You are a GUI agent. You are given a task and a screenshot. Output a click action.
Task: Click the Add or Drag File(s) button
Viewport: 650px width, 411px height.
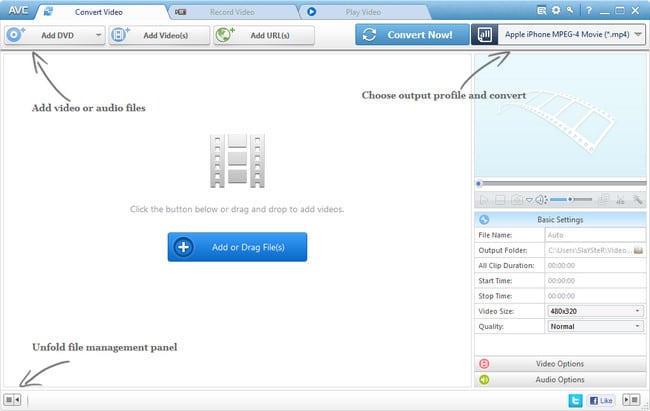coord(237,247)
